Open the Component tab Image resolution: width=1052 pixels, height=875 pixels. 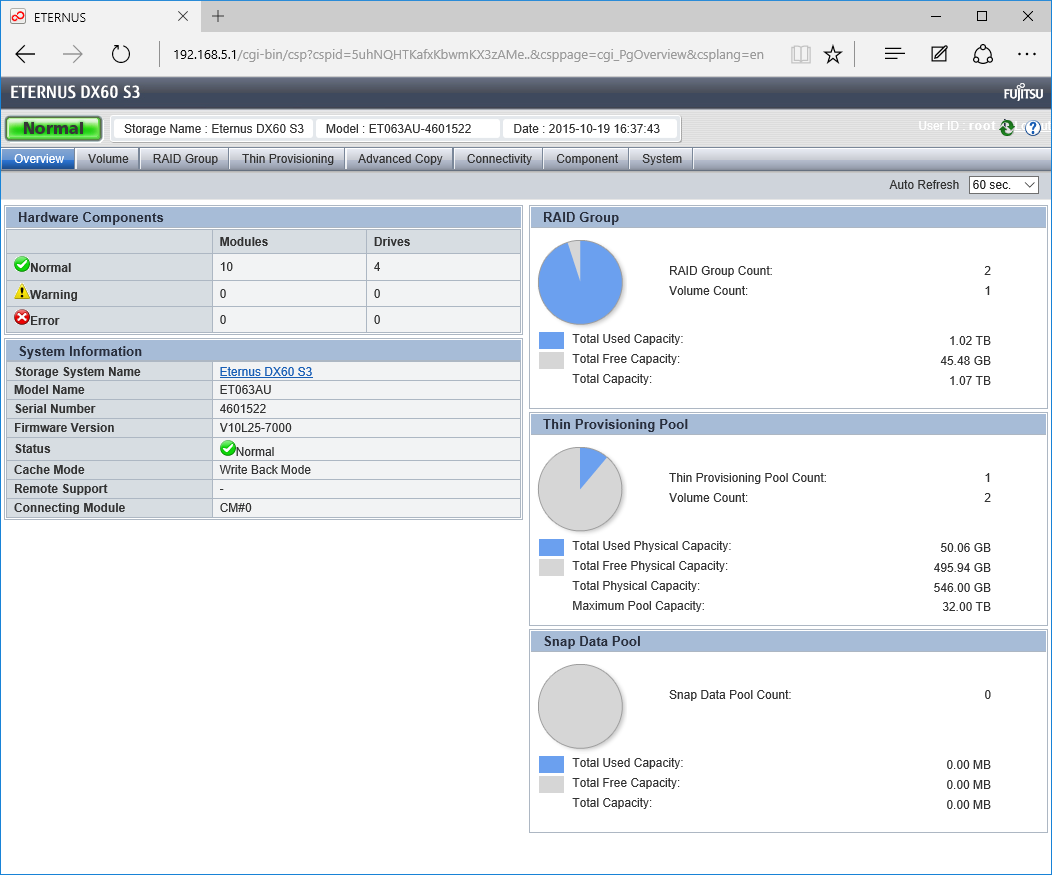(587, 159)
